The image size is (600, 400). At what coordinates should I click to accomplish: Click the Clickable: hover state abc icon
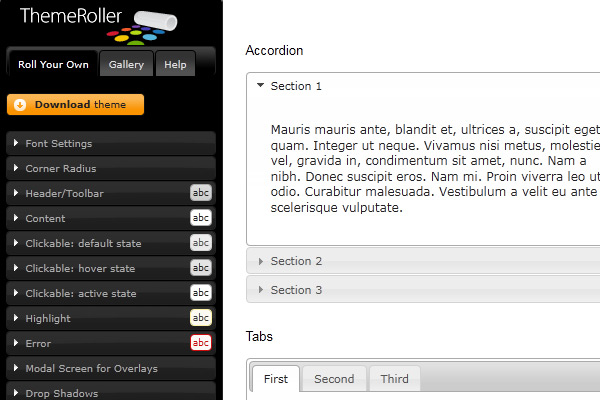pyautogui.click(x=201, y=268)
